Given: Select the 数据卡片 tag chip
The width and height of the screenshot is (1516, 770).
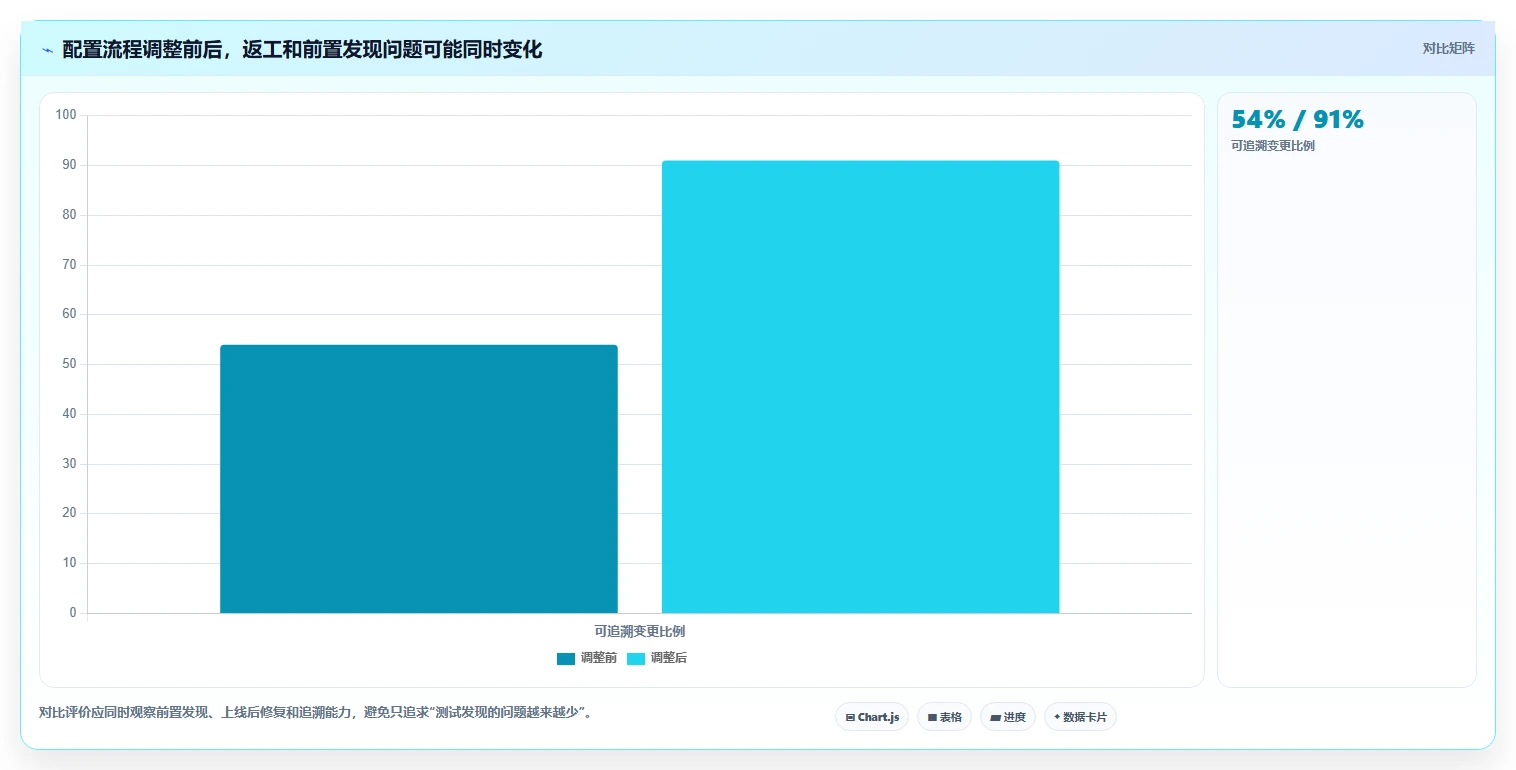Looking at the screenshot, I should coord(1080,717).
